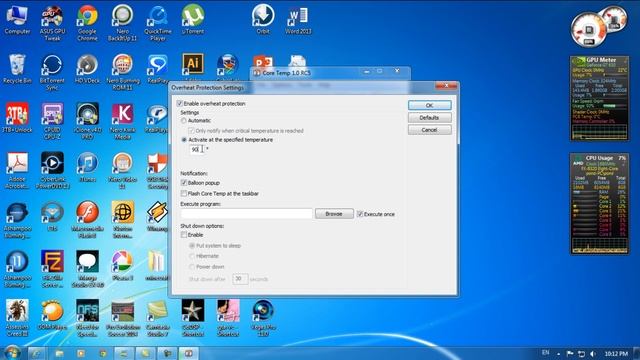Toggle the Execute once checkbox
This screenshot has height=360, width=640.
[x=360, y=214]
